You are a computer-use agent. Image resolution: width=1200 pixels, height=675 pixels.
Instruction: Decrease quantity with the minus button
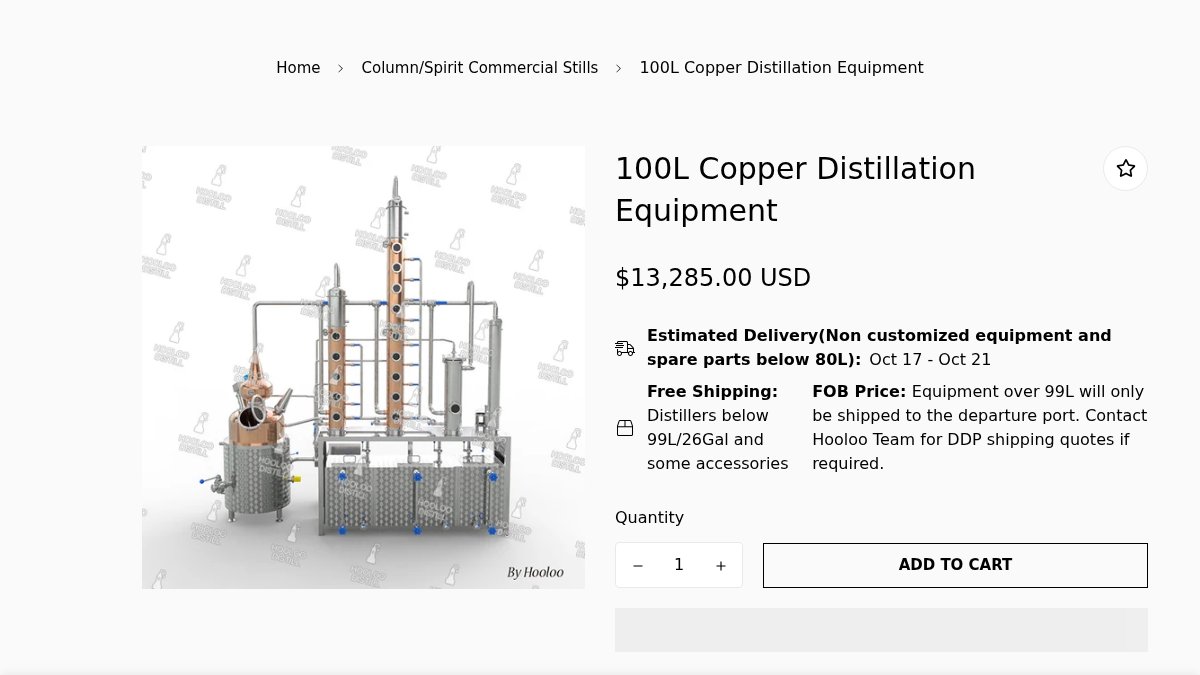tap(637, 566)
